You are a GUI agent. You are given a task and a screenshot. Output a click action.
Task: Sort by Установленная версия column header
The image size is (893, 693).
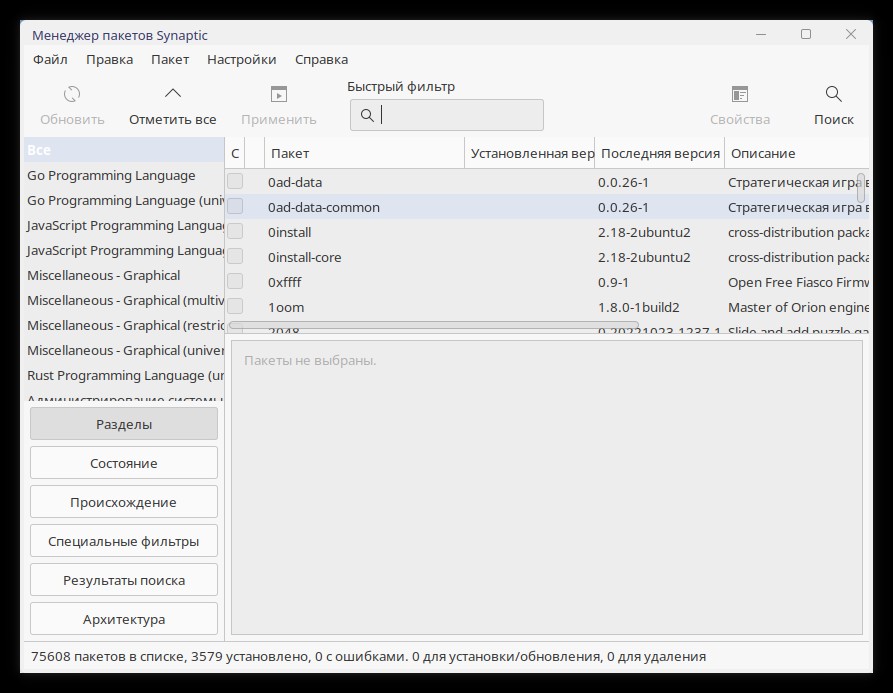click(x=530, y=153)
